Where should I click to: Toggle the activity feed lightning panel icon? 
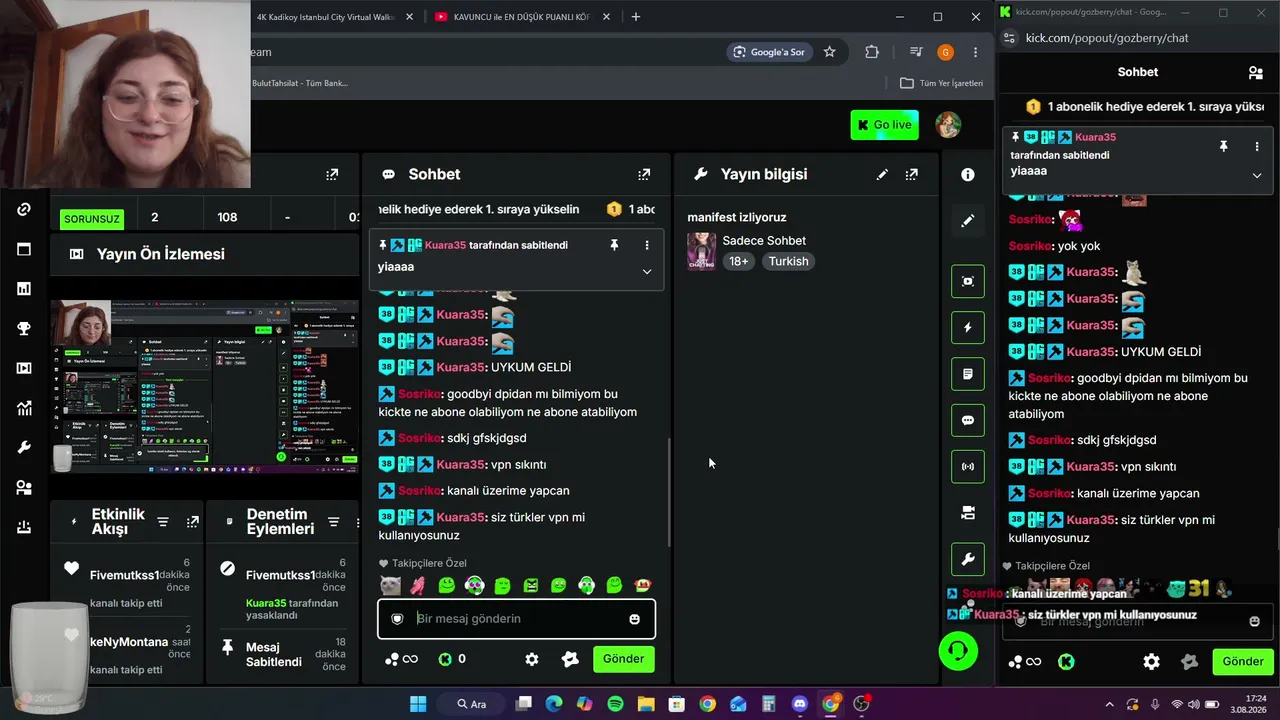968,327
